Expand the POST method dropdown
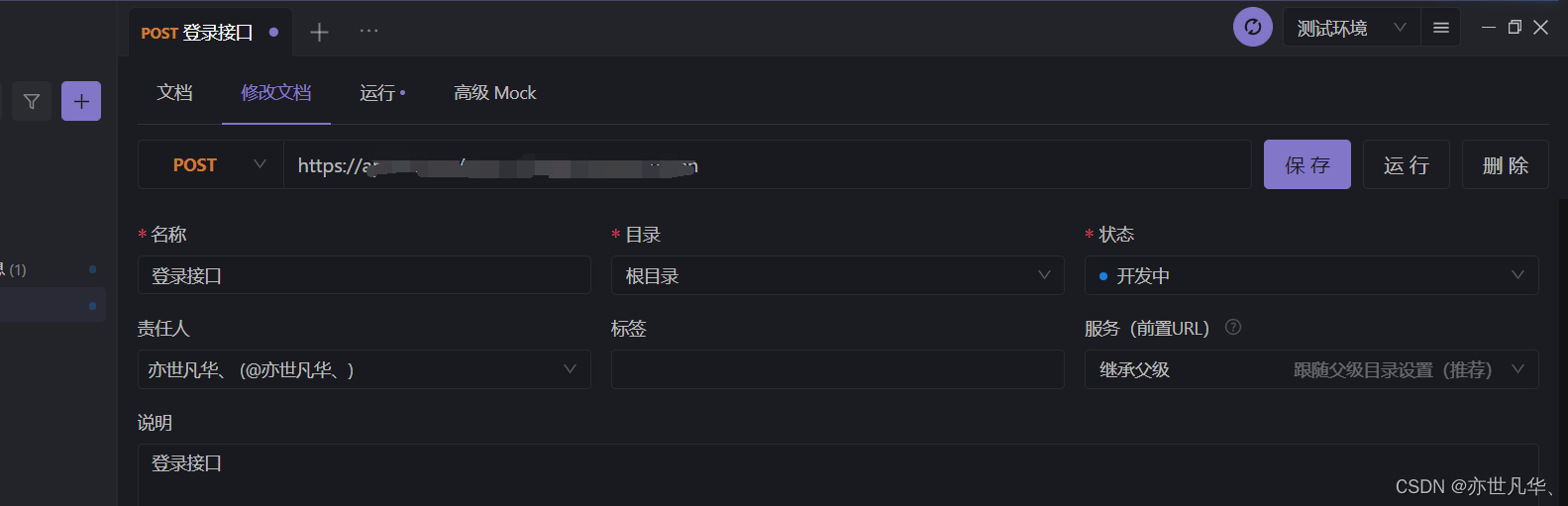 tap(211, 165)
